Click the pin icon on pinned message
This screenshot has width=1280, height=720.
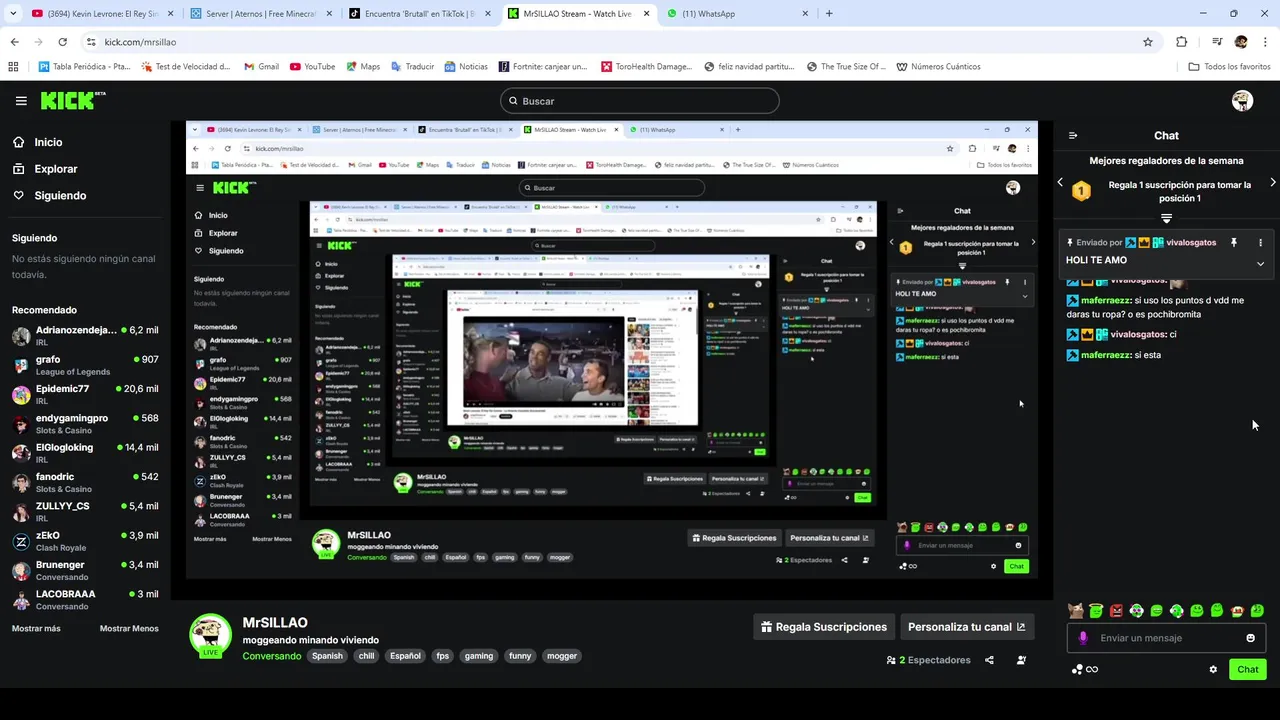(1234, 242)
